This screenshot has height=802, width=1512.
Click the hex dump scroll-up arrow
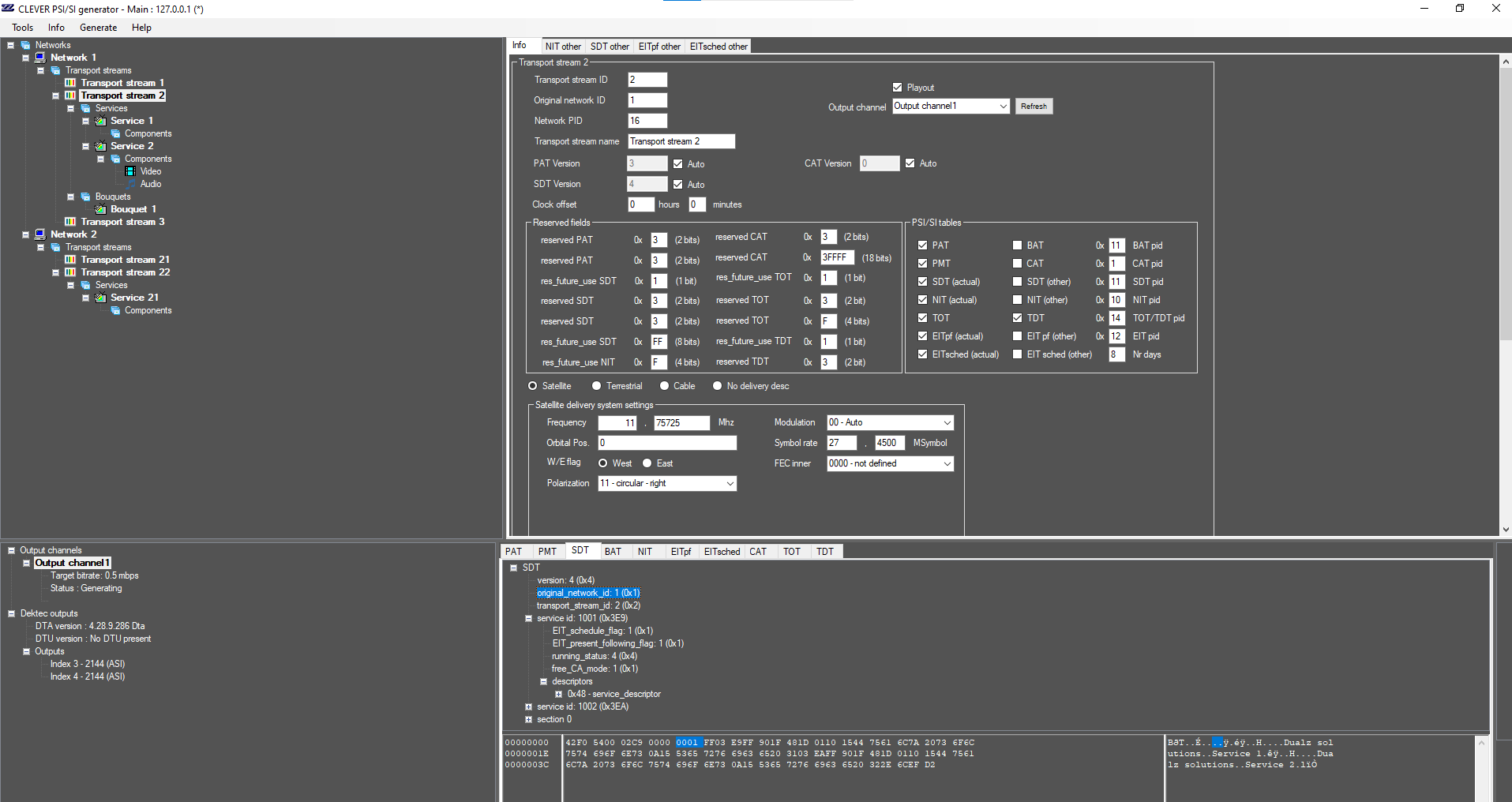pos(1481,743)
